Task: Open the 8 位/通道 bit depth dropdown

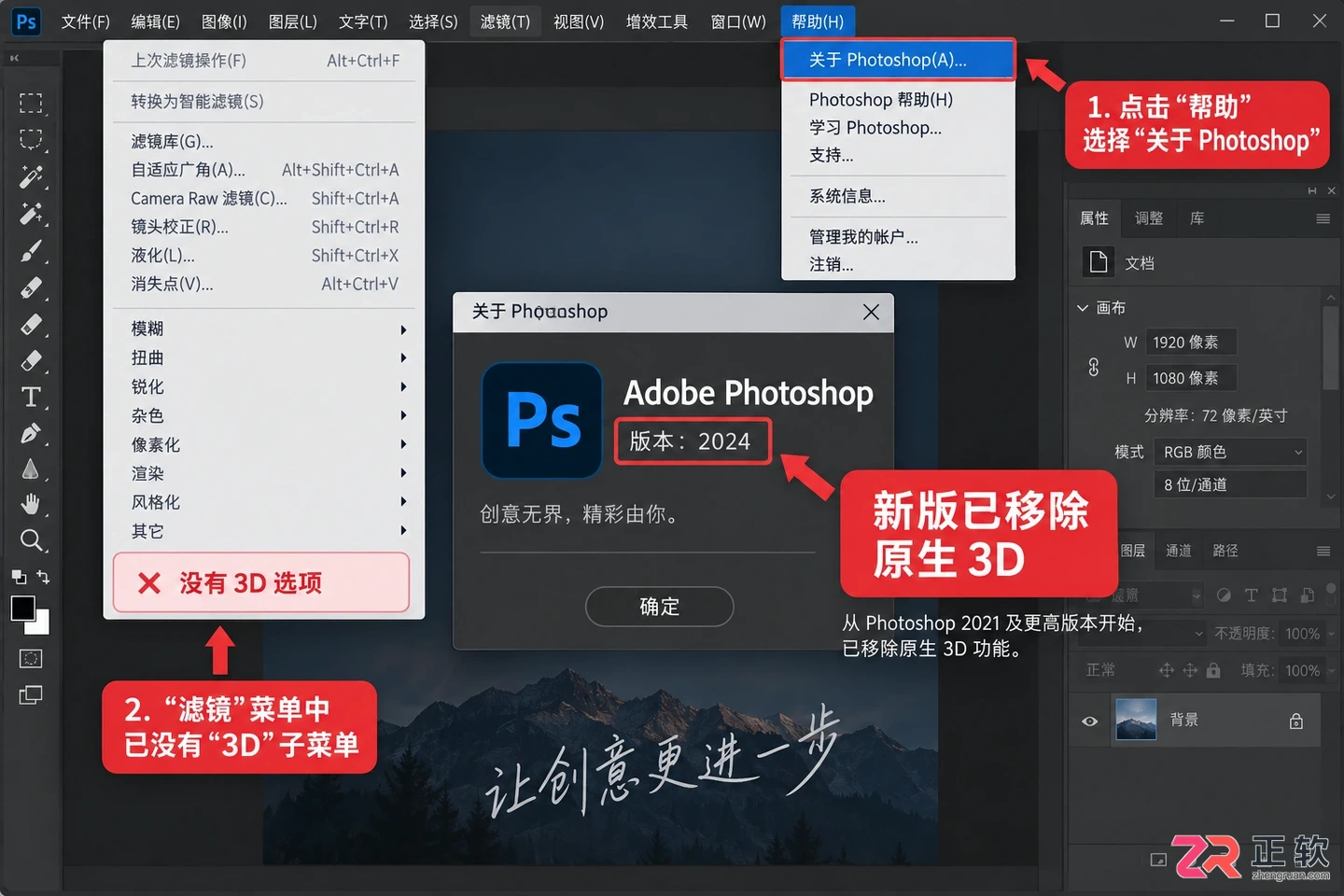Action: [1230, 484]
